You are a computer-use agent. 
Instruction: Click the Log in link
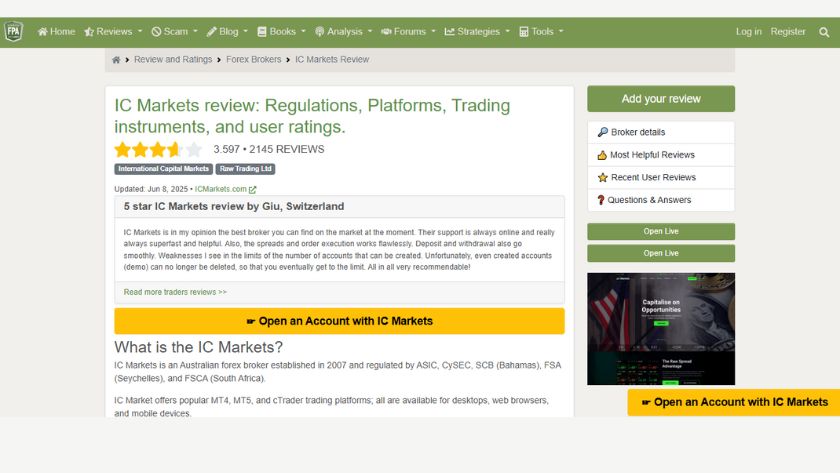pyautogui.click(x=748, y=32)
